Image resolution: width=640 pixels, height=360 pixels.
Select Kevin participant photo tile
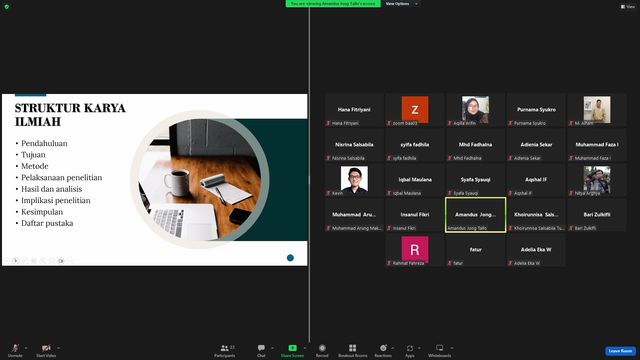(354, 180)
